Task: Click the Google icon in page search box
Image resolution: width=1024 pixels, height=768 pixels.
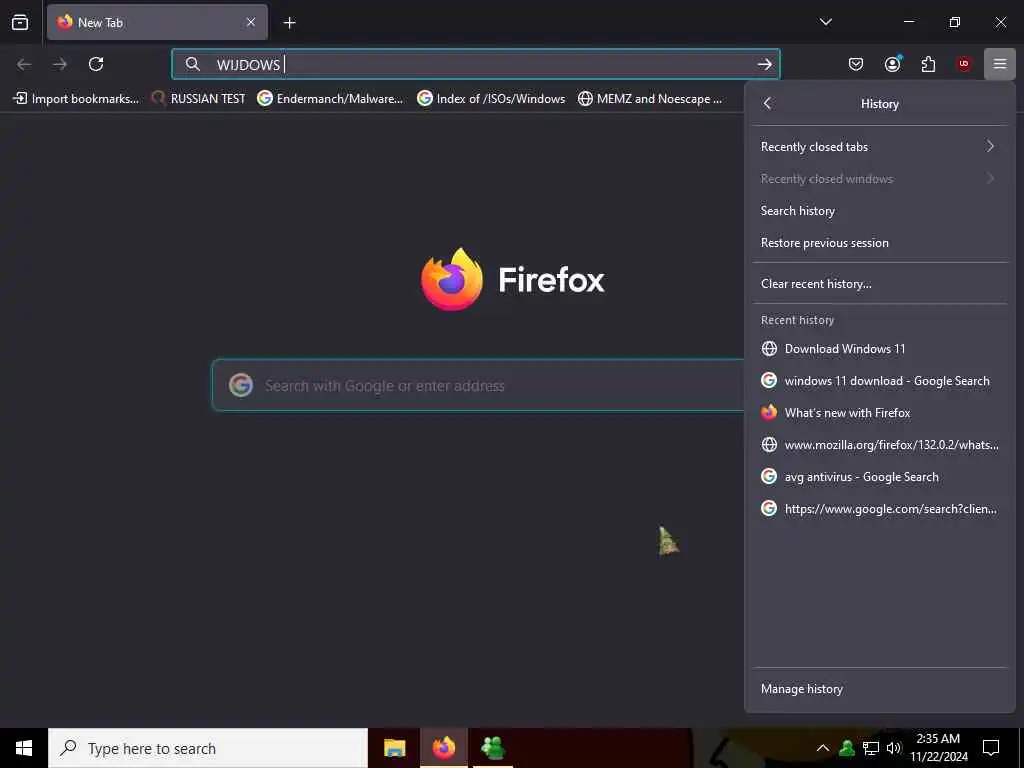Action: coord(240,385)
